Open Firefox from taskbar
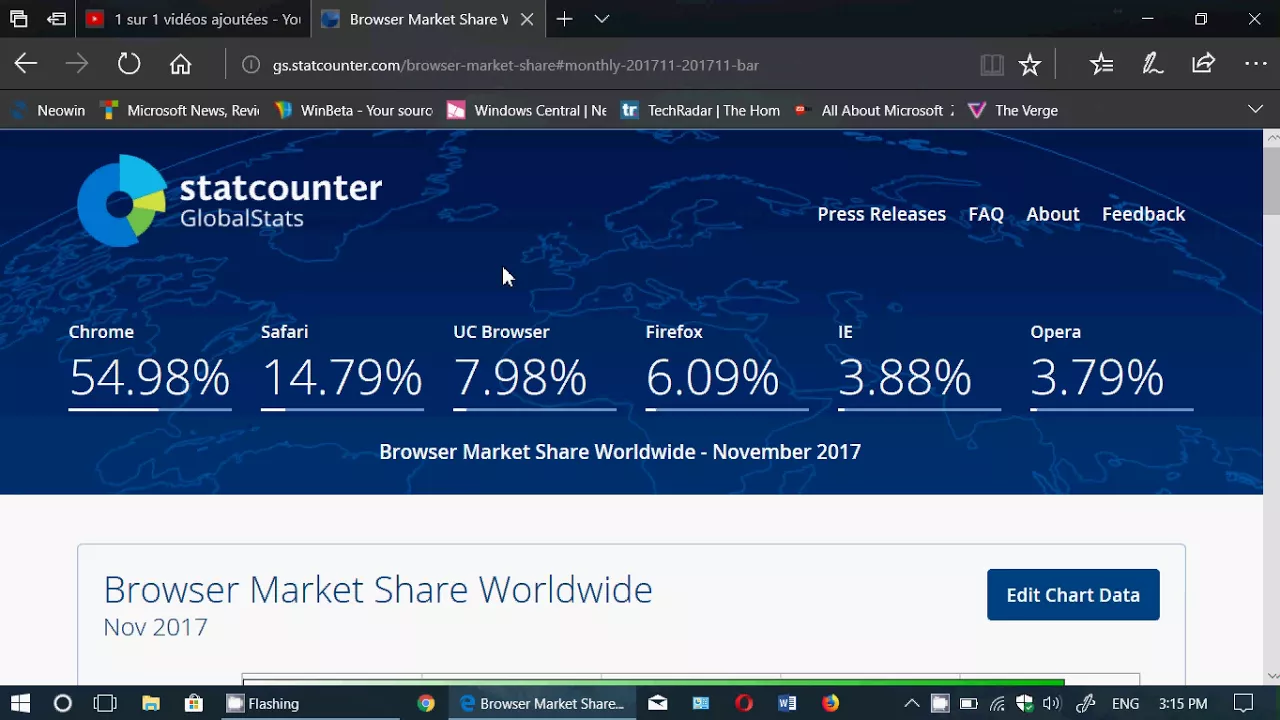The width and height of the screenshot is (1280, 720). tap(831, 703)
